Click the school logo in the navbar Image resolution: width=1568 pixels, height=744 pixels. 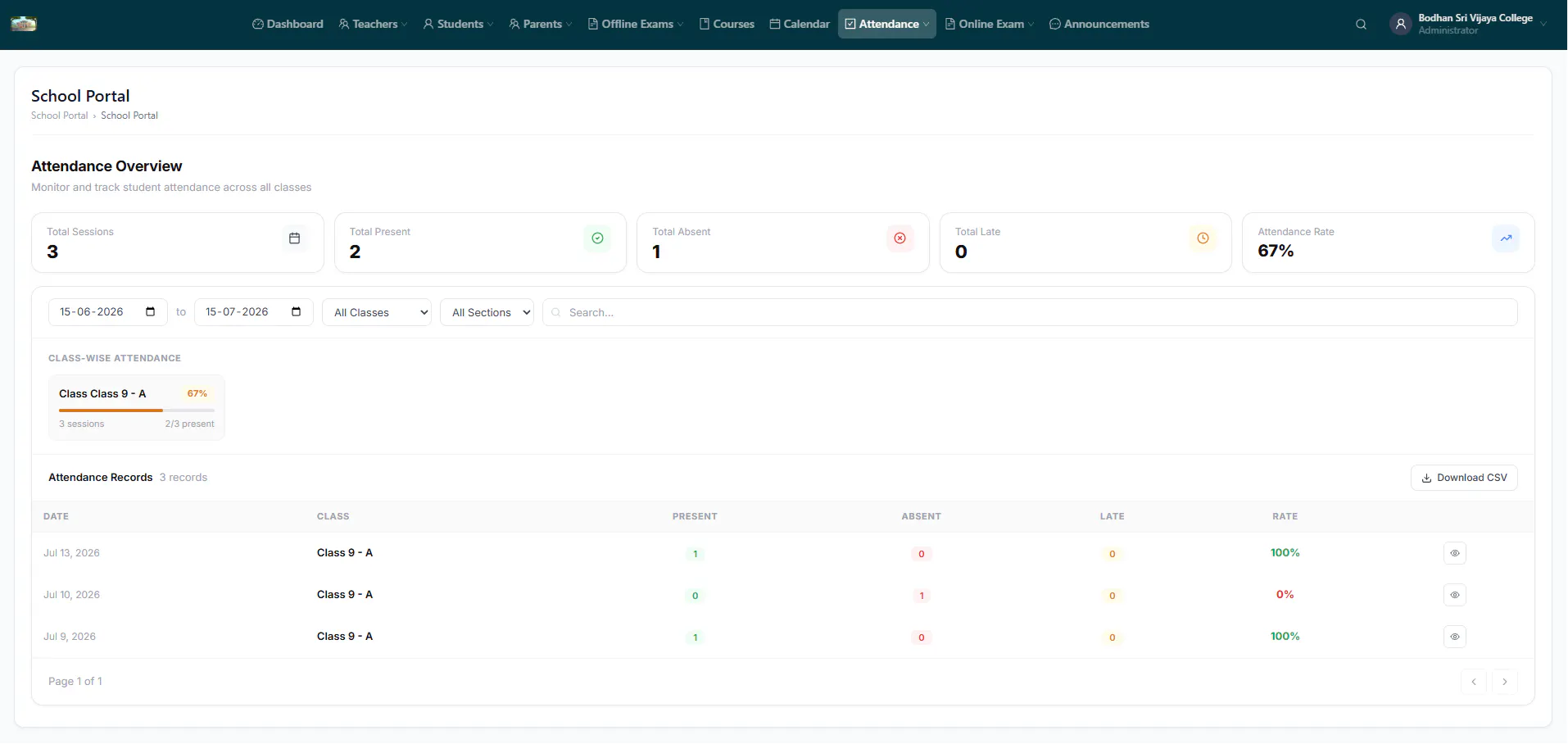(x=24, y=24)
